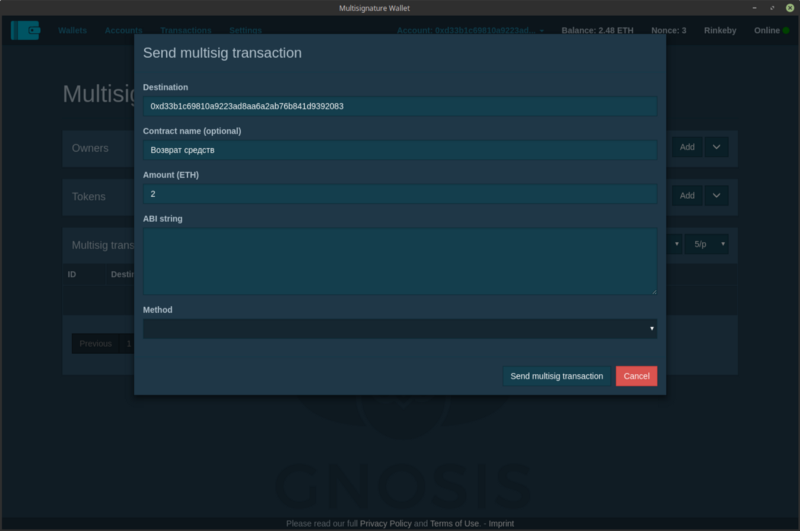Image resolution: width=800 pixels, height=531 pixels.
Task: Open the Method dropdown
Action: tap(400, 328)
